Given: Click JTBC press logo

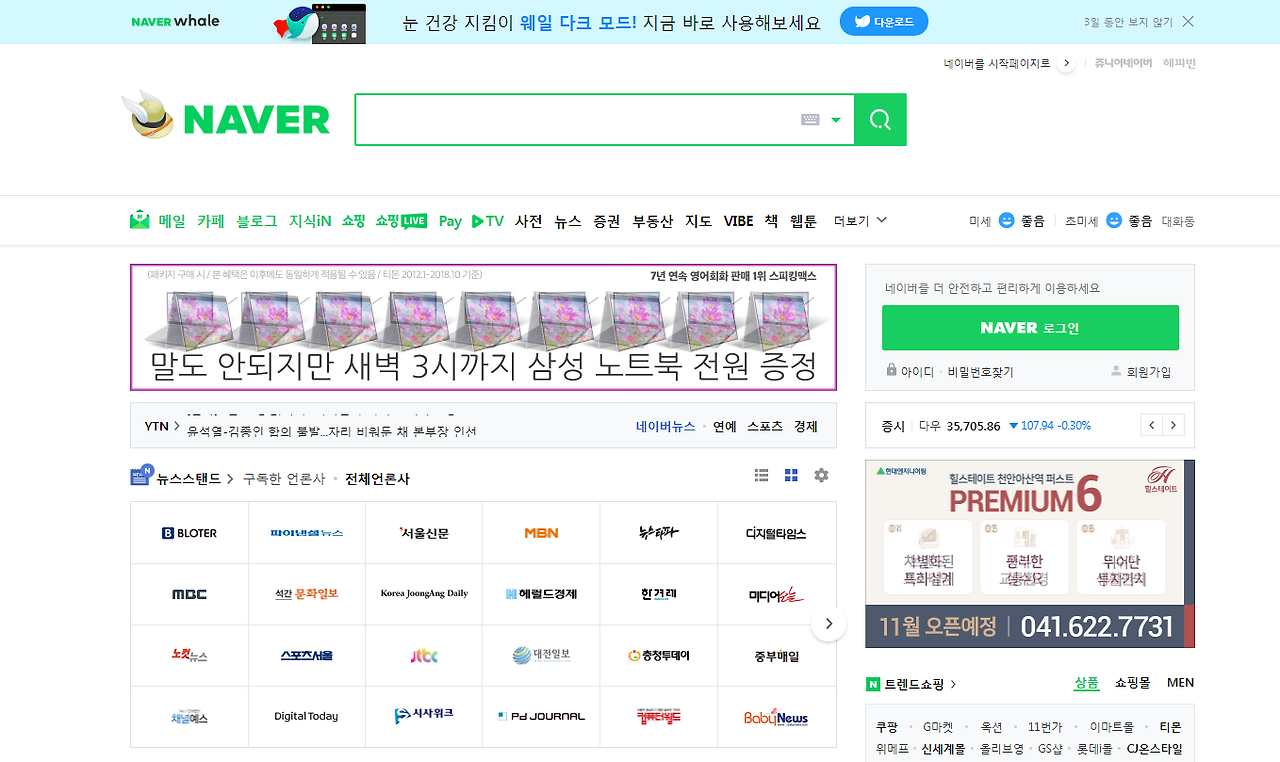Looking at the screenshot, I should (424, 656).
